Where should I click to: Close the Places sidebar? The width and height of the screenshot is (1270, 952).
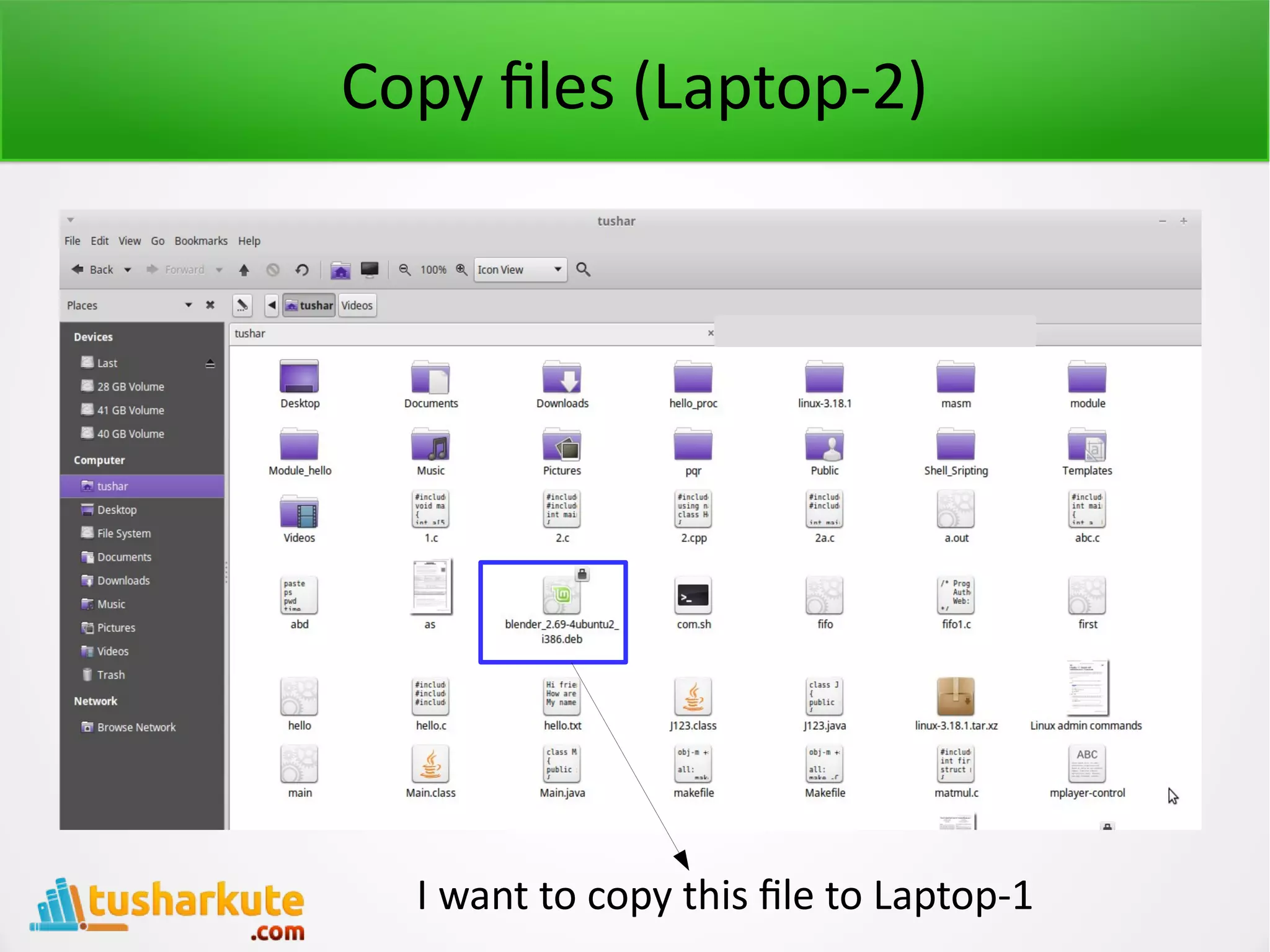coord(210,305)
